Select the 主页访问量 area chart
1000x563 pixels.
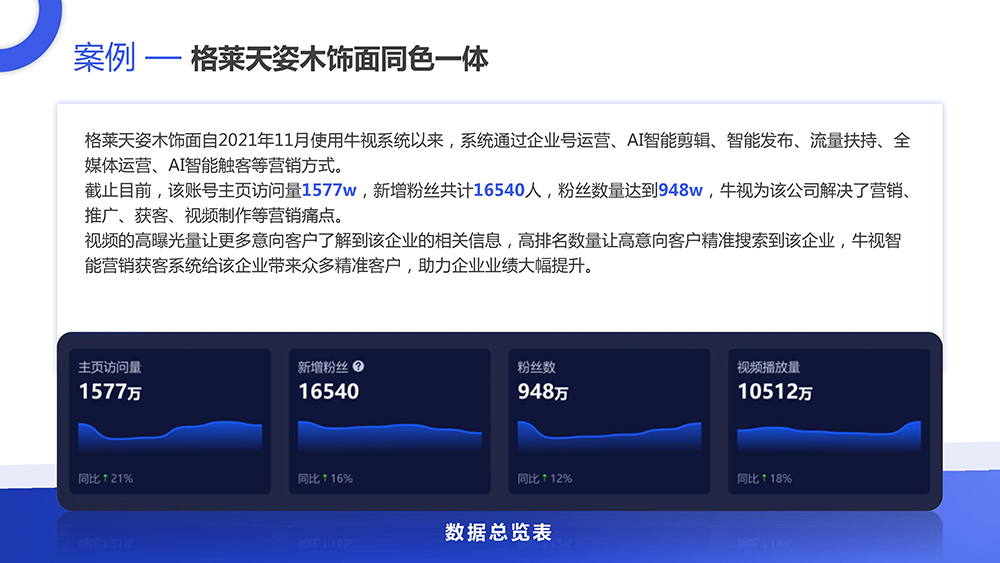pos(170,437)
